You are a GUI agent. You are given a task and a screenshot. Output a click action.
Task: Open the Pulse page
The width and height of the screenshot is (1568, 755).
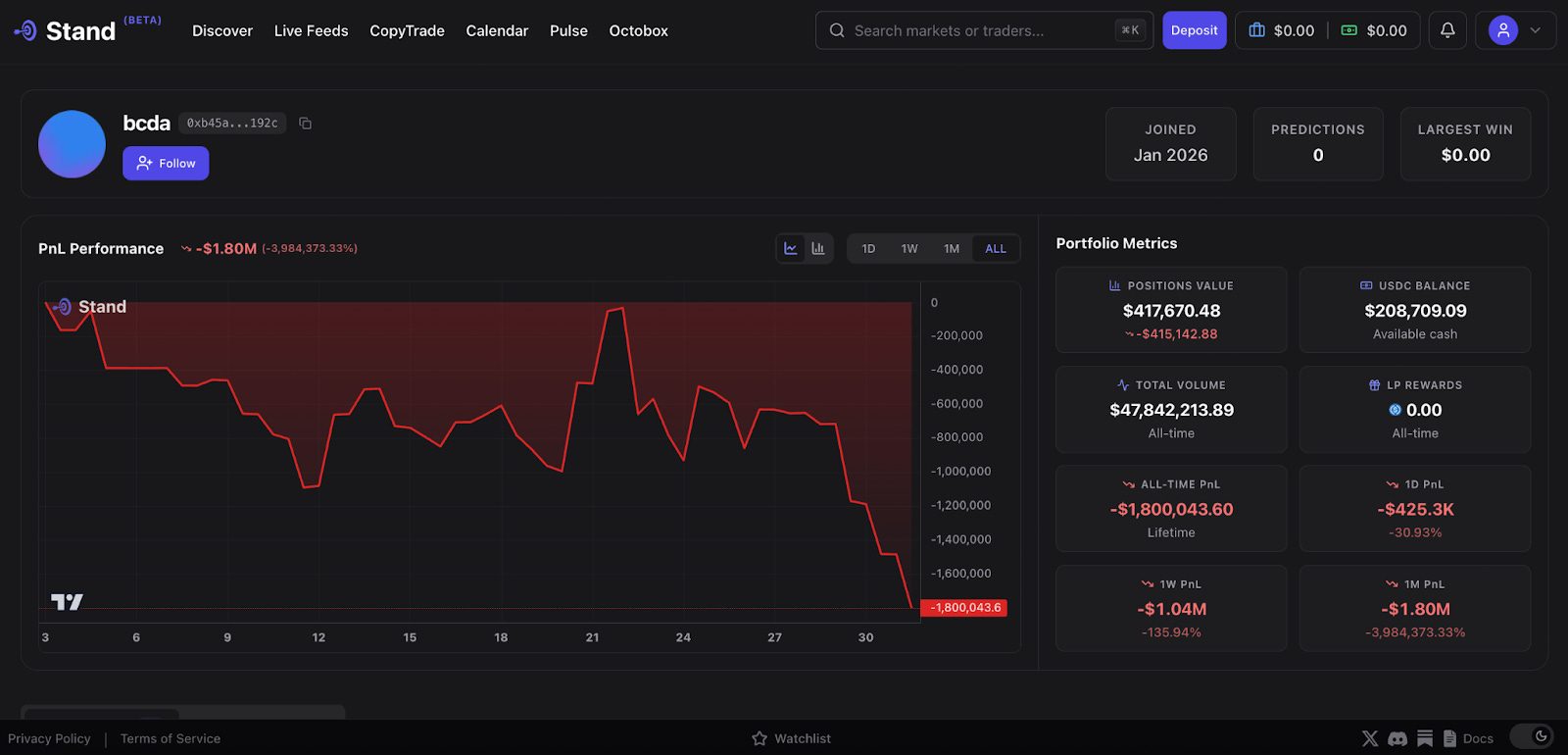[568, 30]
